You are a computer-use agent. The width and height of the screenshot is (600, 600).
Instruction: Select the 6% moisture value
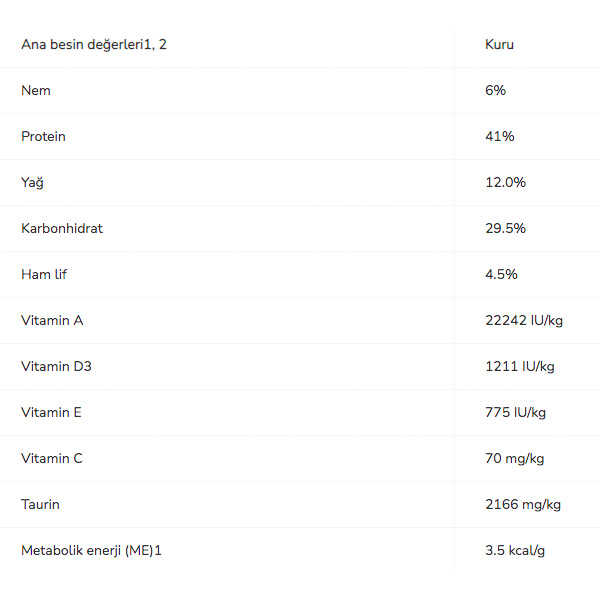click(x=496, y=90)
